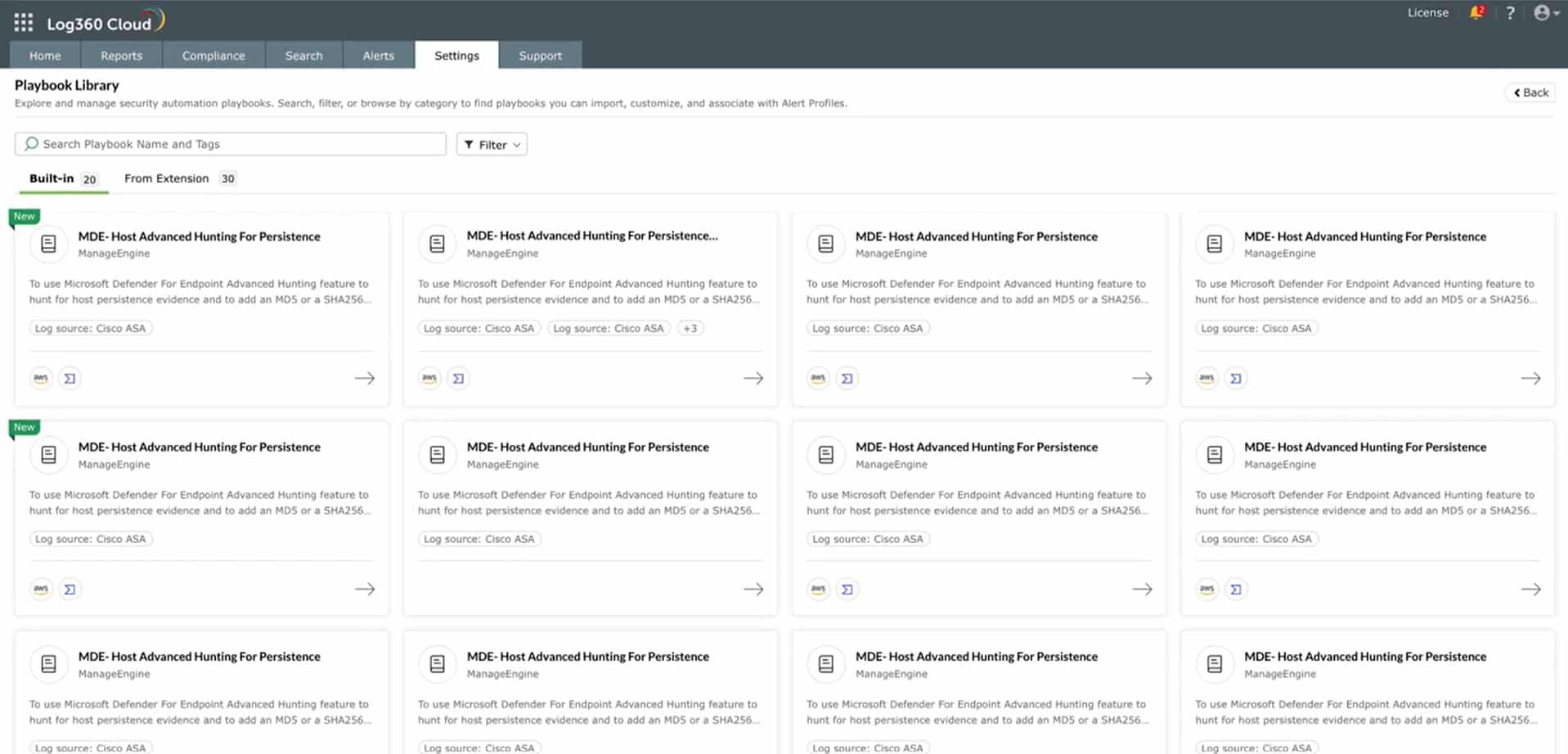Screen dimensions: 1568x754
Task: Click playbook document icon on the +3 tag card
Action: (437, 244)
